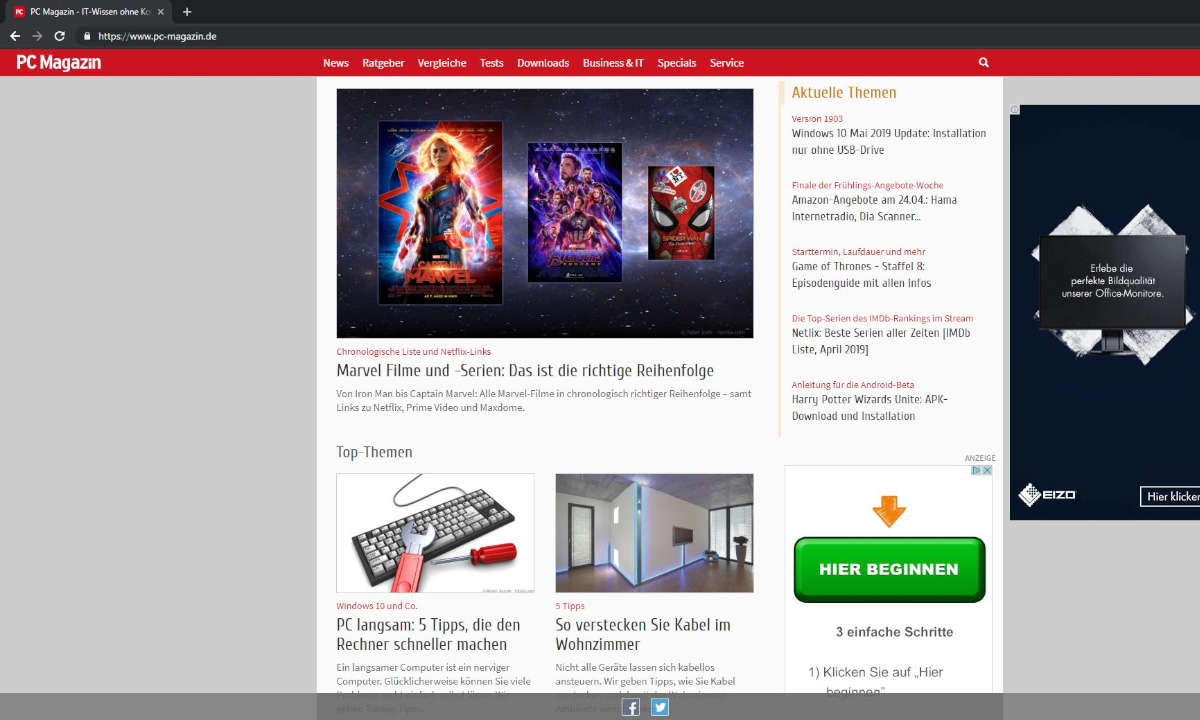Open the Ratgeber menu
Screen dimensions: 1200x720
click(x=383, y=63)
